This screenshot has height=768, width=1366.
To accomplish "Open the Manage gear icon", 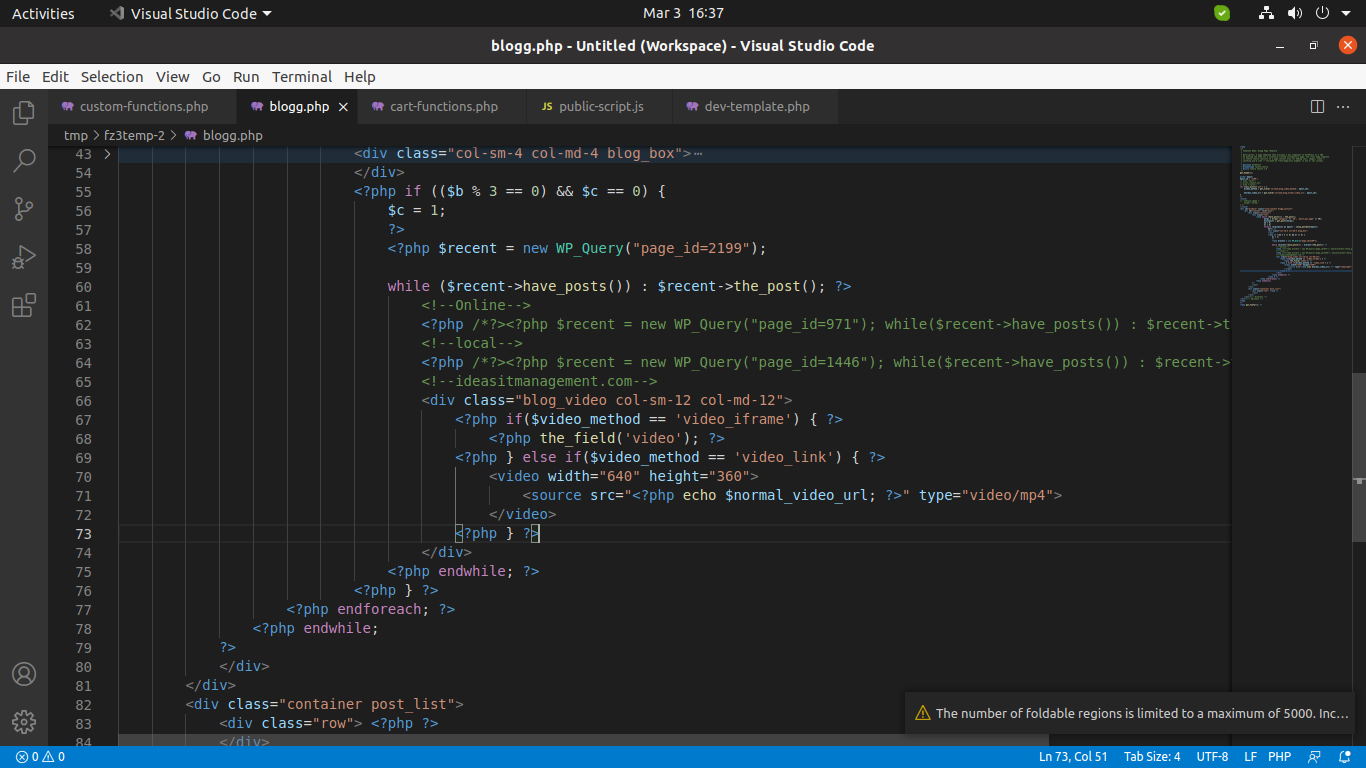I will (x=24, y=721).
